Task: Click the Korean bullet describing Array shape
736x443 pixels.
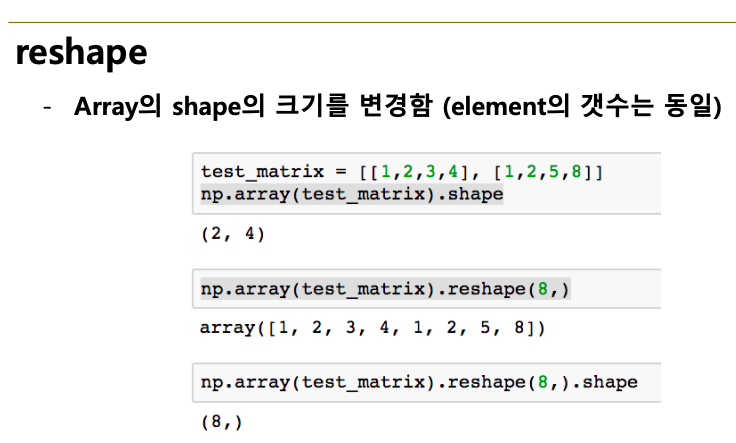Action: click(397, 106)
